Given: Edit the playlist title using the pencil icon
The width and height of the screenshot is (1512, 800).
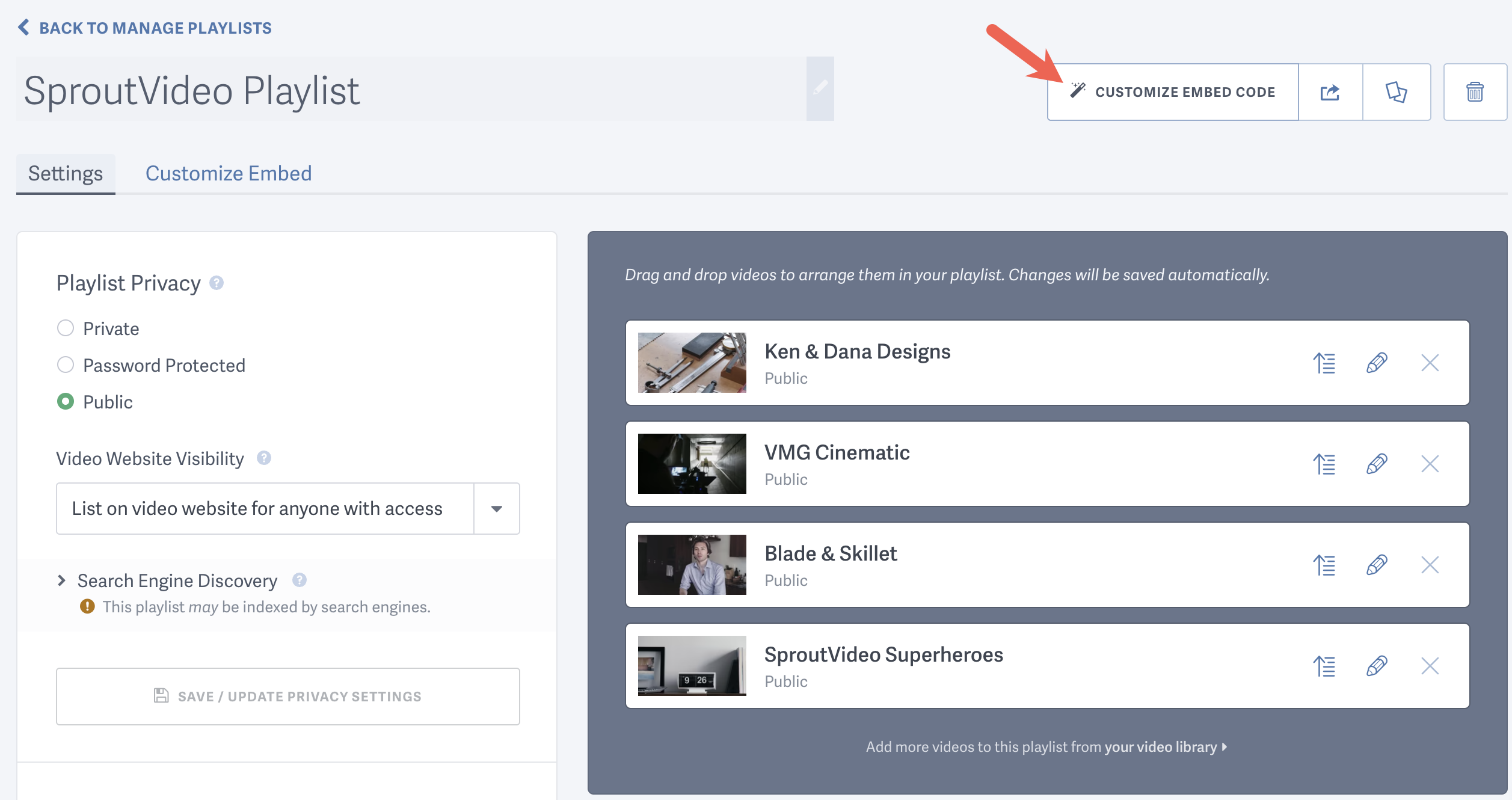Looking at the screenshot, I should (820, 88).
